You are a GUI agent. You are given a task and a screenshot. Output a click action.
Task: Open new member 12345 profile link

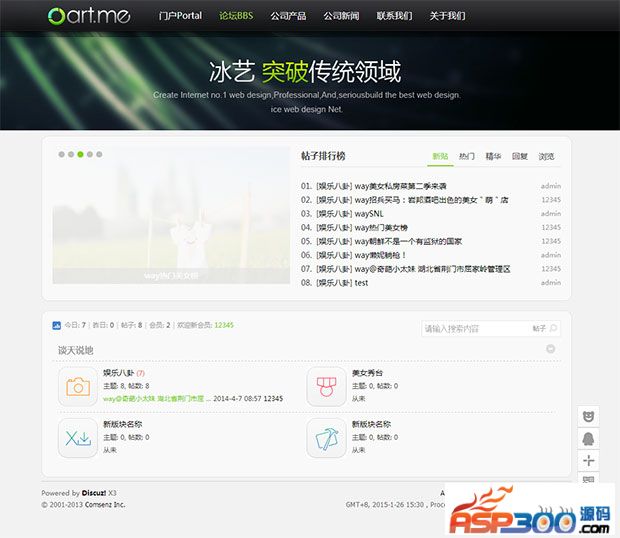click(x=224, y=325)
